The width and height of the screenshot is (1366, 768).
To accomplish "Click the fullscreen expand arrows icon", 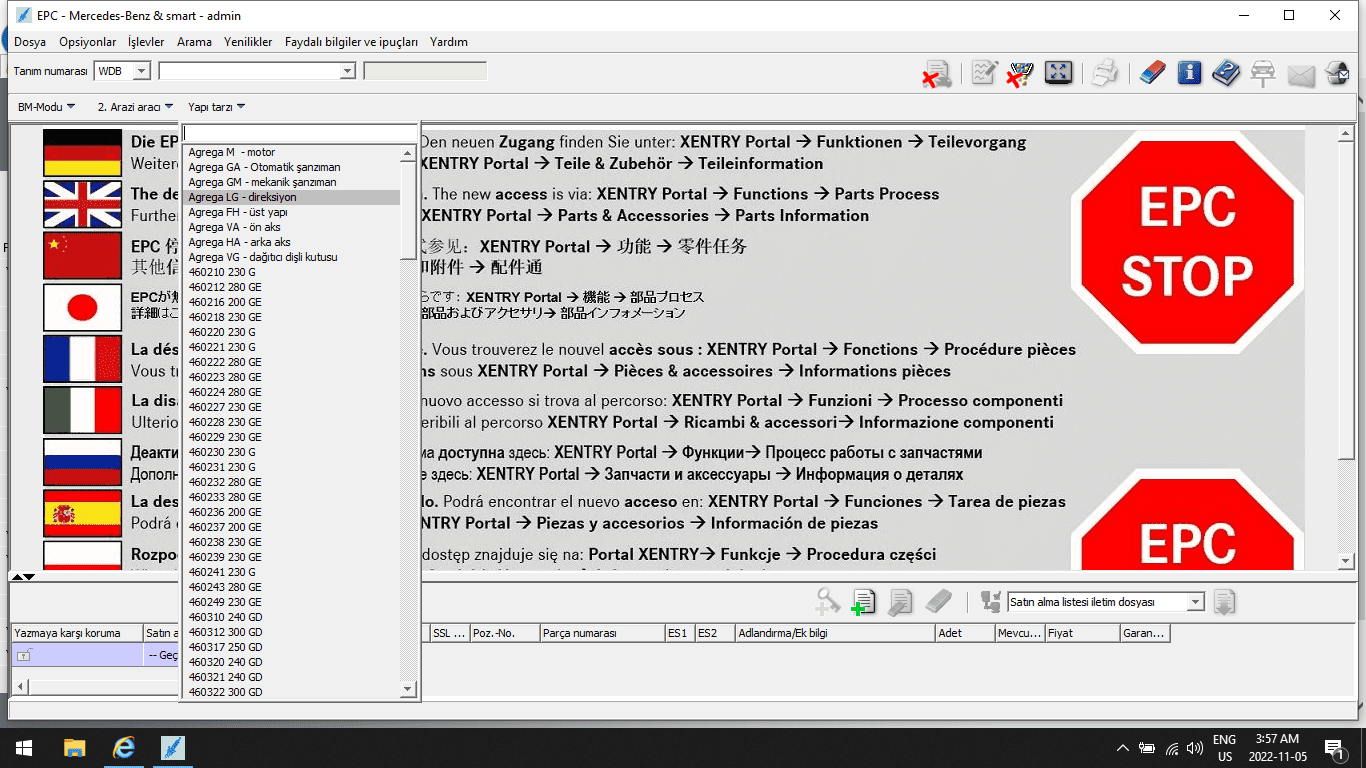I will point(1058,73).
